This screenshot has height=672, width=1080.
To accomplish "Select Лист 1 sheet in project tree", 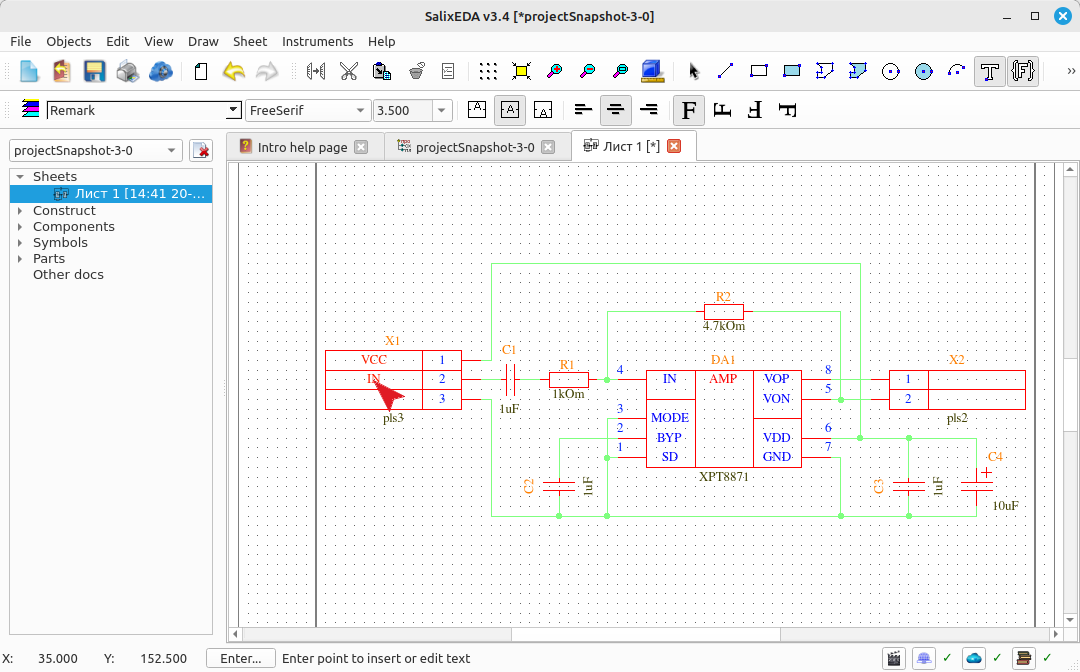I will point(111,193).
